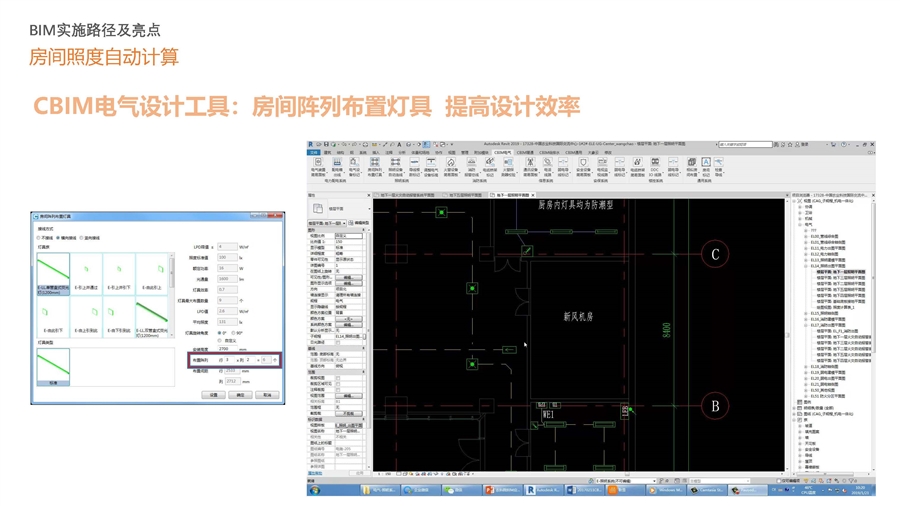Close the Properties palette with its X

[x=369, y=195]
